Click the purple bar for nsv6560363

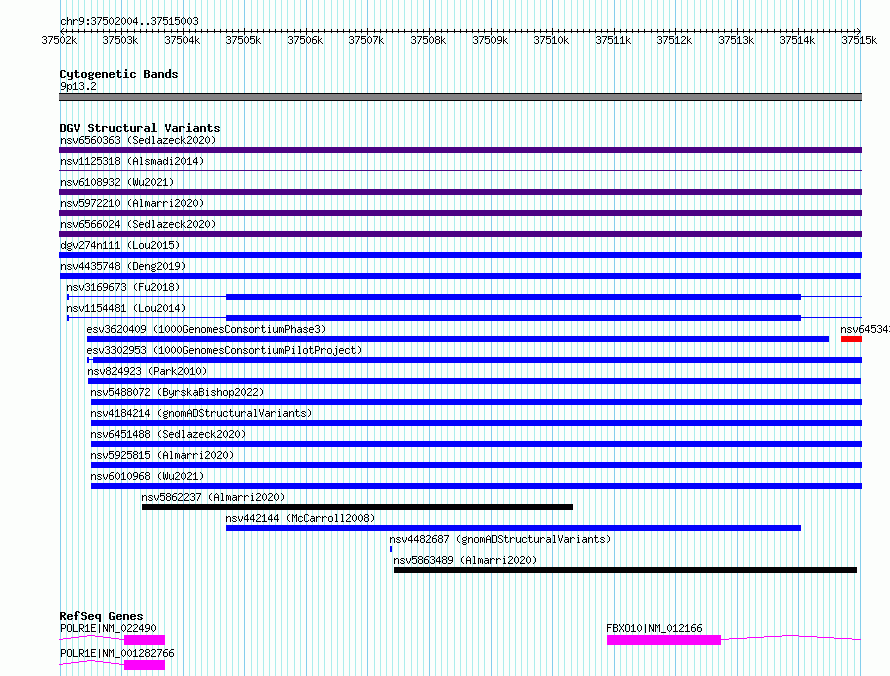point(460,150)
